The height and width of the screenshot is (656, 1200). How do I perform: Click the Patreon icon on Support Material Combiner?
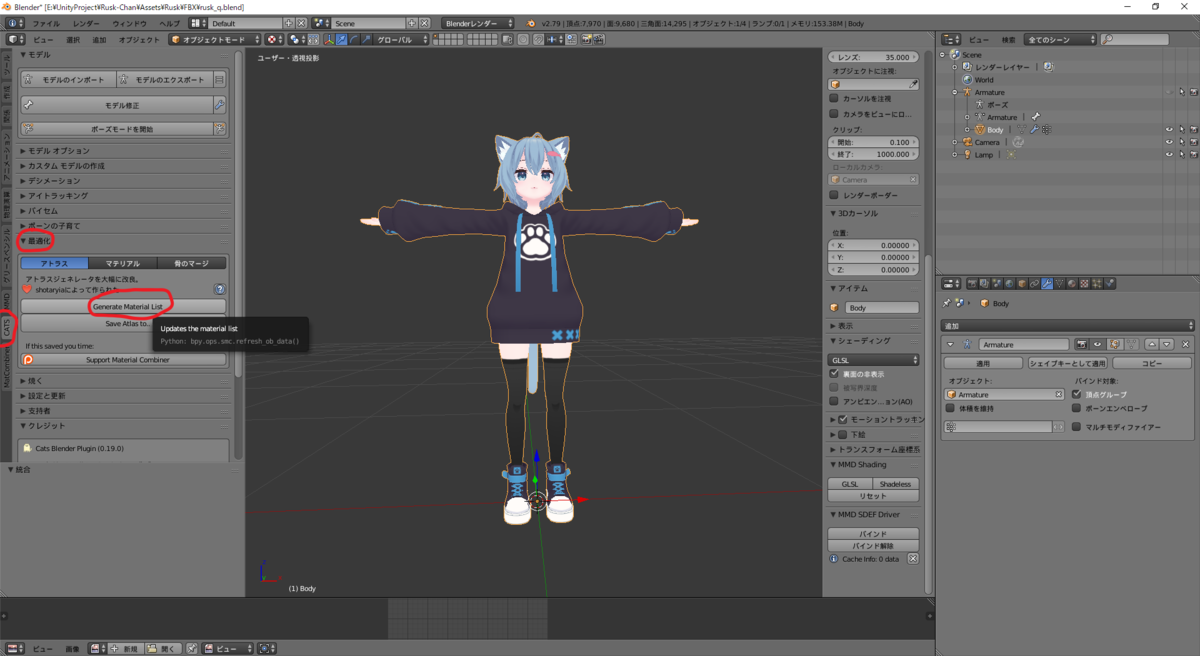point(28,359)
